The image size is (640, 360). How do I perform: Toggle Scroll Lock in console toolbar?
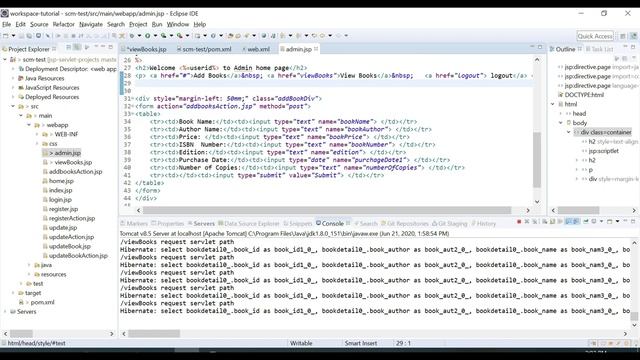[552, 222]
